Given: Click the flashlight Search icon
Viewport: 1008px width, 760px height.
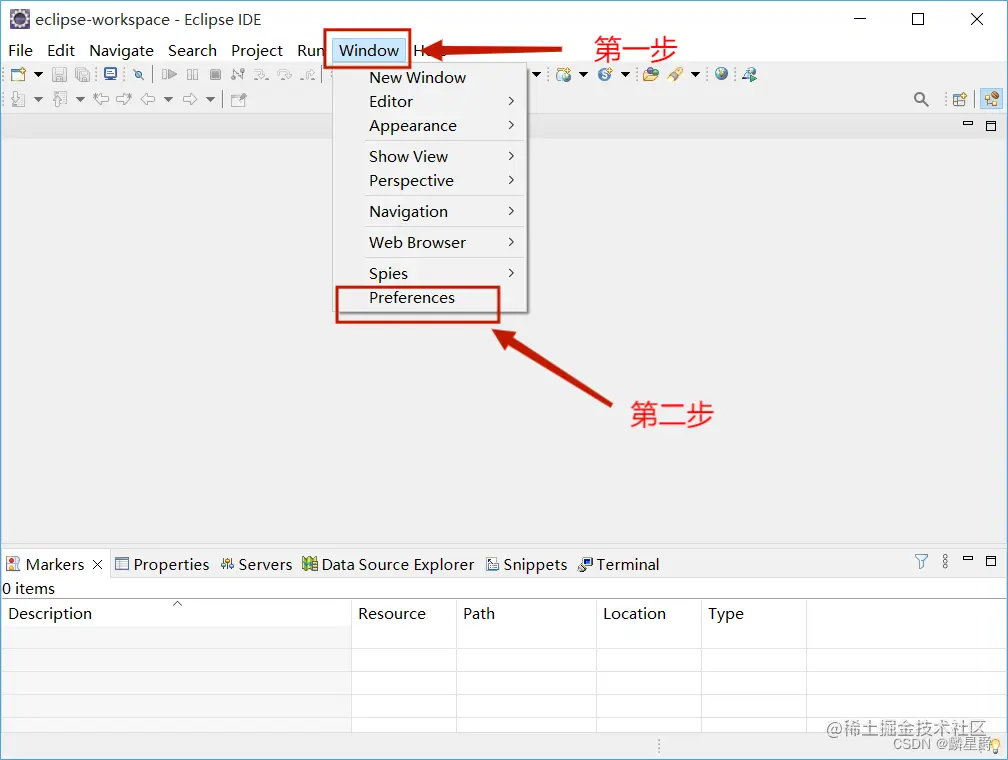Looking at the screenshot, I should coord(674,75).
